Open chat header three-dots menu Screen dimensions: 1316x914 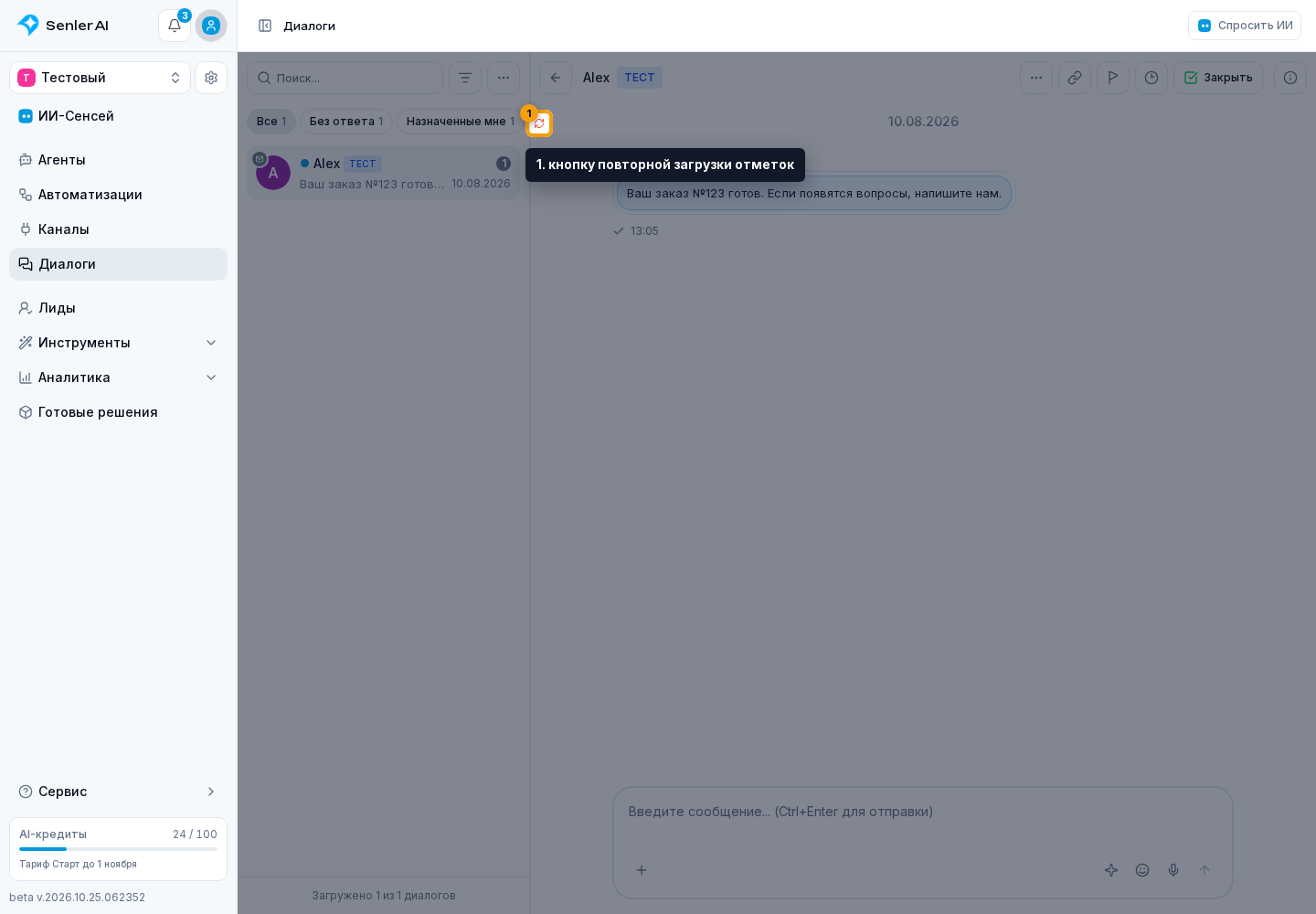coord(1036,78)
